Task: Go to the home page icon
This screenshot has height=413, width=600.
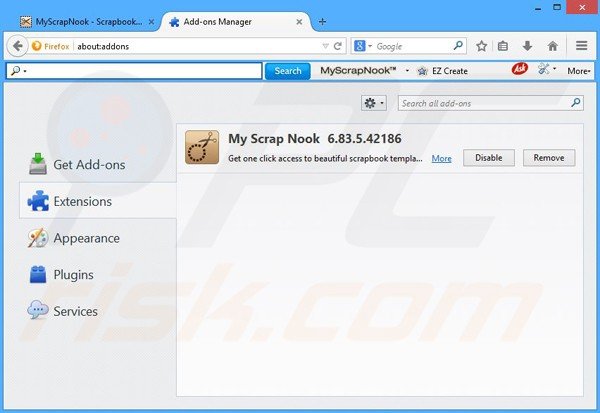Action: click(x=552, y=46)
